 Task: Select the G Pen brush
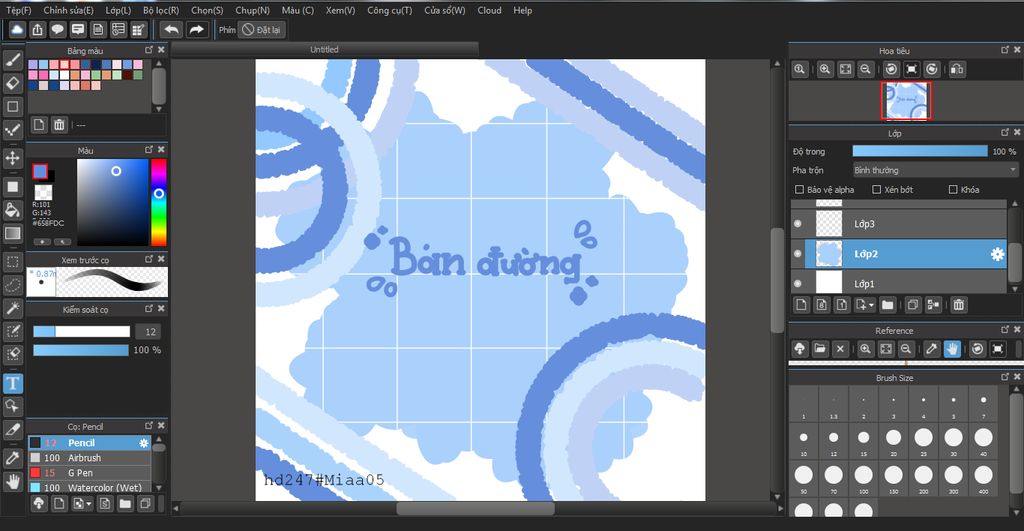(89, 473)
